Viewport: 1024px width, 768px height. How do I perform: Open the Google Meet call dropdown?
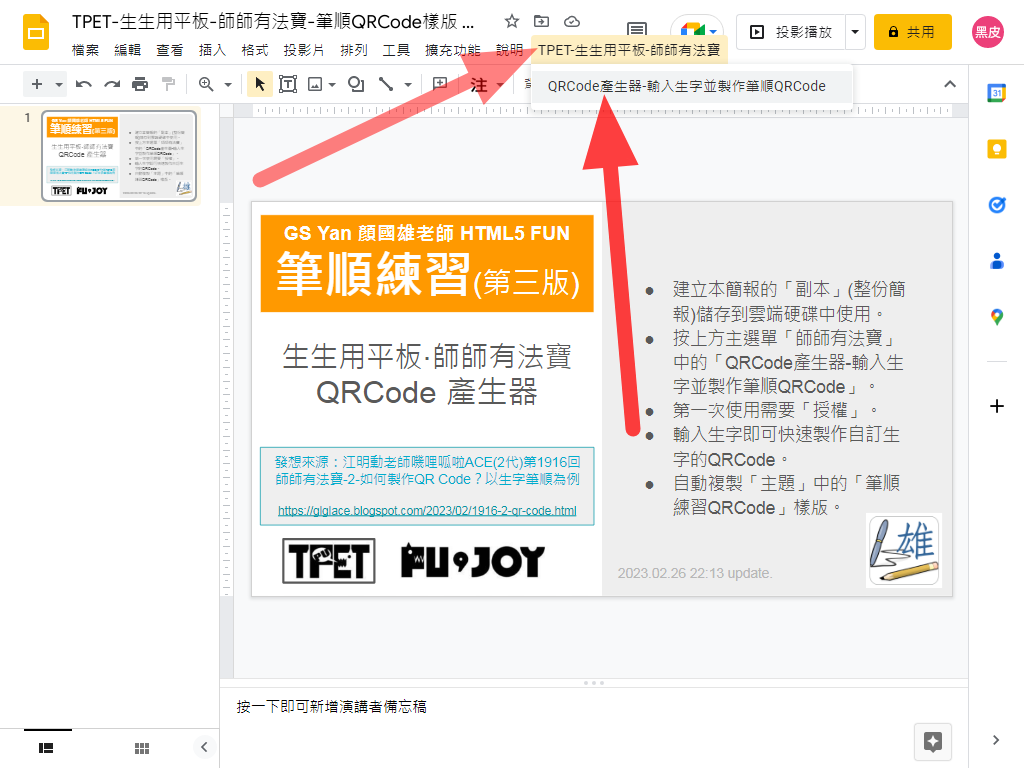(x=697, y=31)
